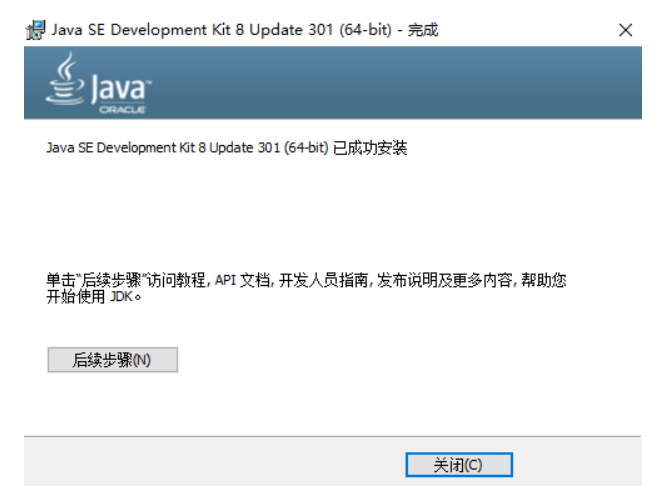The width and height of the screenshot is (663, 492).
Task: Click the 后续步骤(N) button
Action: coord(112,360)
